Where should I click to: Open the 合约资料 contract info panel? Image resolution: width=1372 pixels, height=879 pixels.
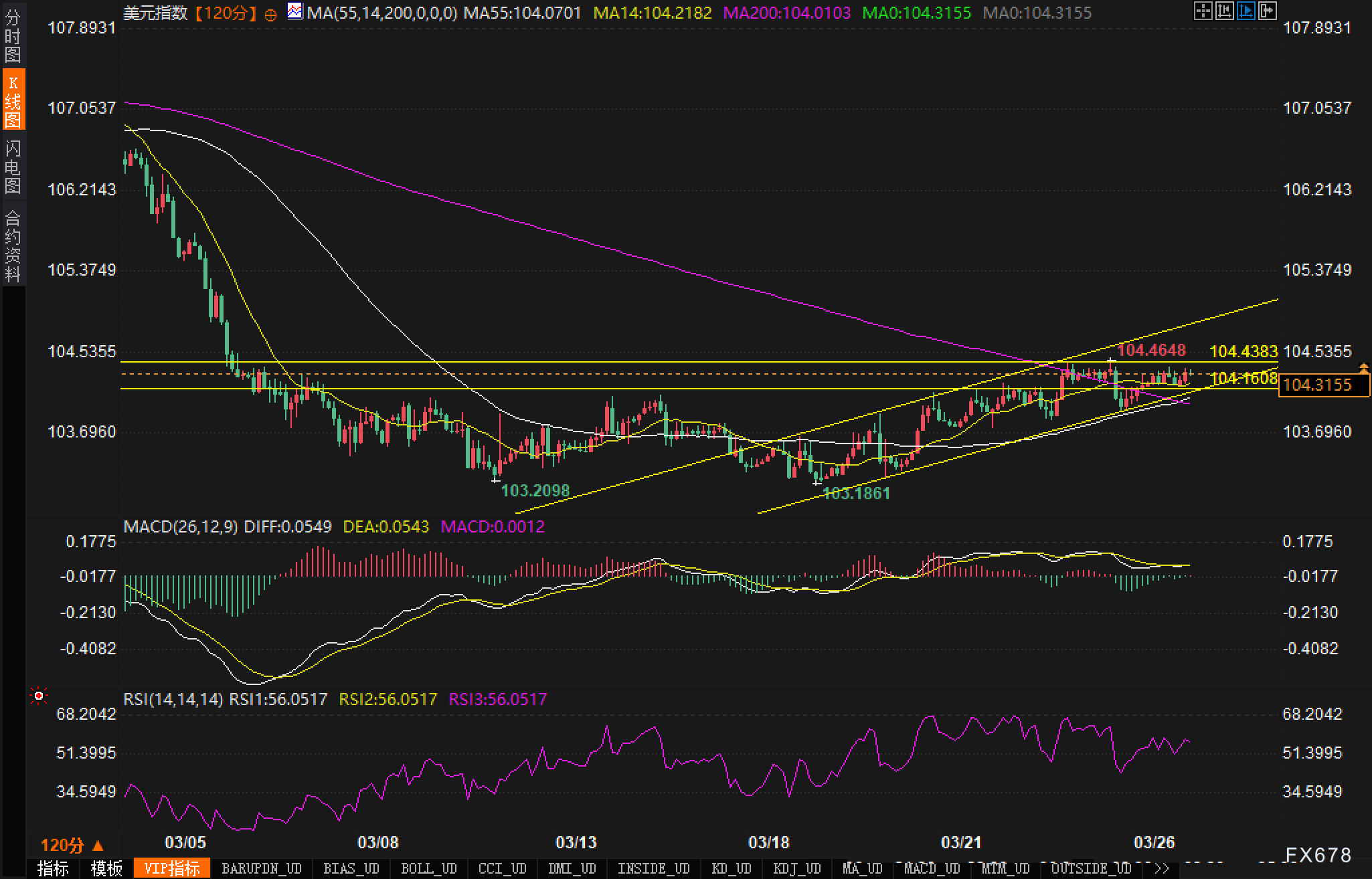click(13, 246)
